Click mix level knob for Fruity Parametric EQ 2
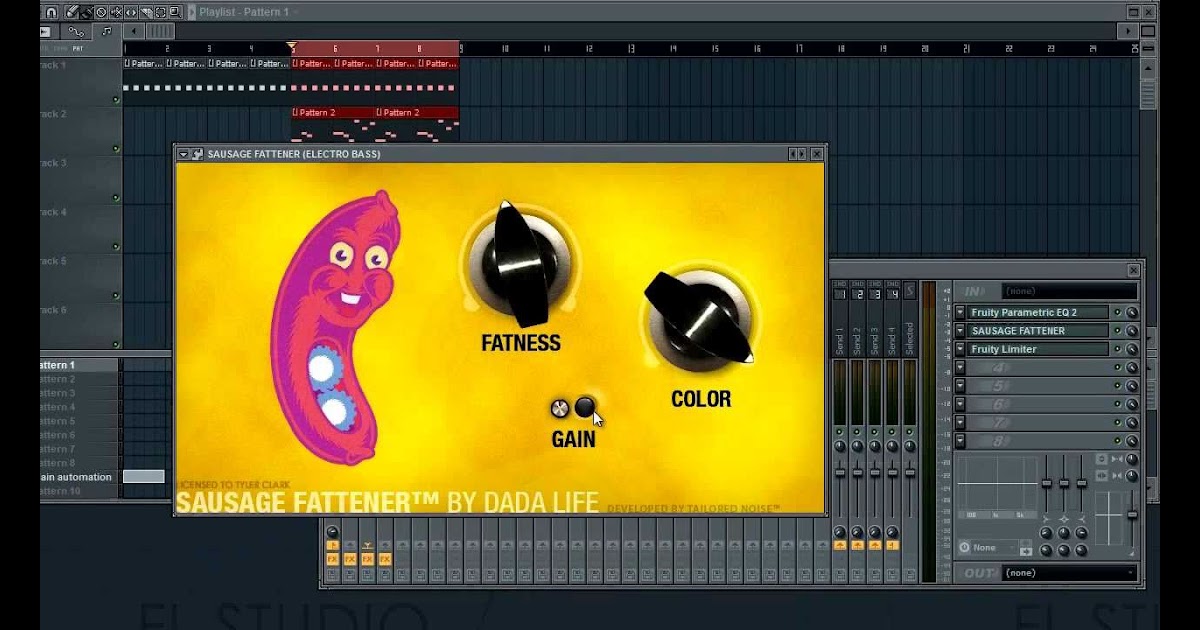The image size is (1200, 630). coord(1132,312)
